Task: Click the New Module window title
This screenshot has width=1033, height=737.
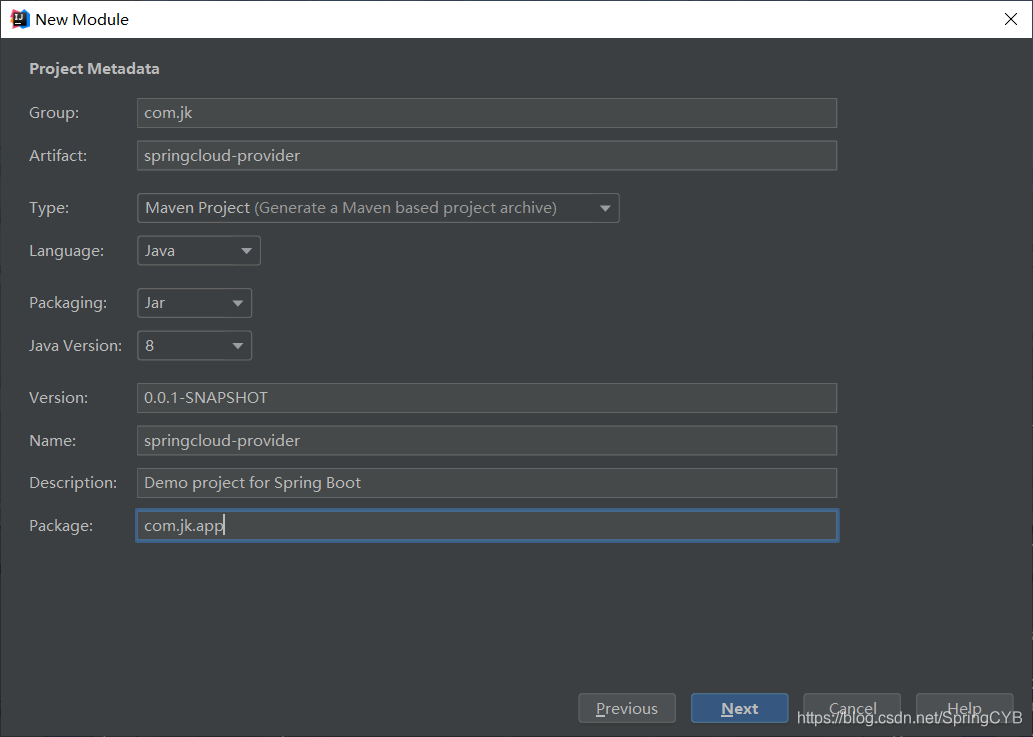Action: click(x=82, y=20)
